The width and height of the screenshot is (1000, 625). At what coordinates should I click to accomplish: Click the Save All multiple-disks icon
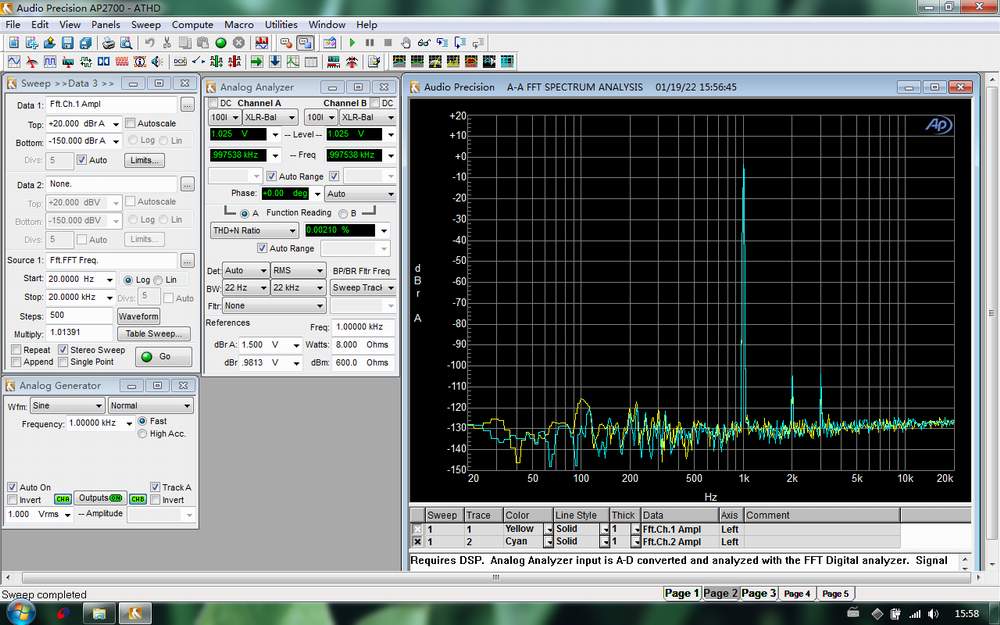point(85,43)
